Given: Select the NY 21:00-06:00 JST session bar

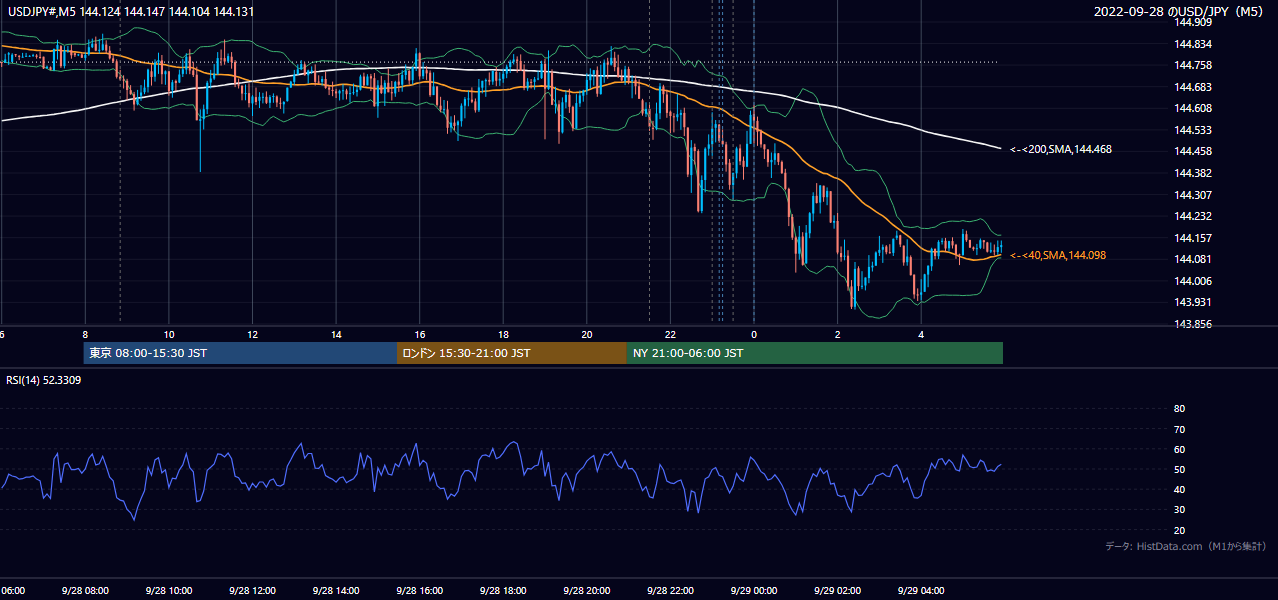Looking at the screenshot, I should (x=815, y=353).
